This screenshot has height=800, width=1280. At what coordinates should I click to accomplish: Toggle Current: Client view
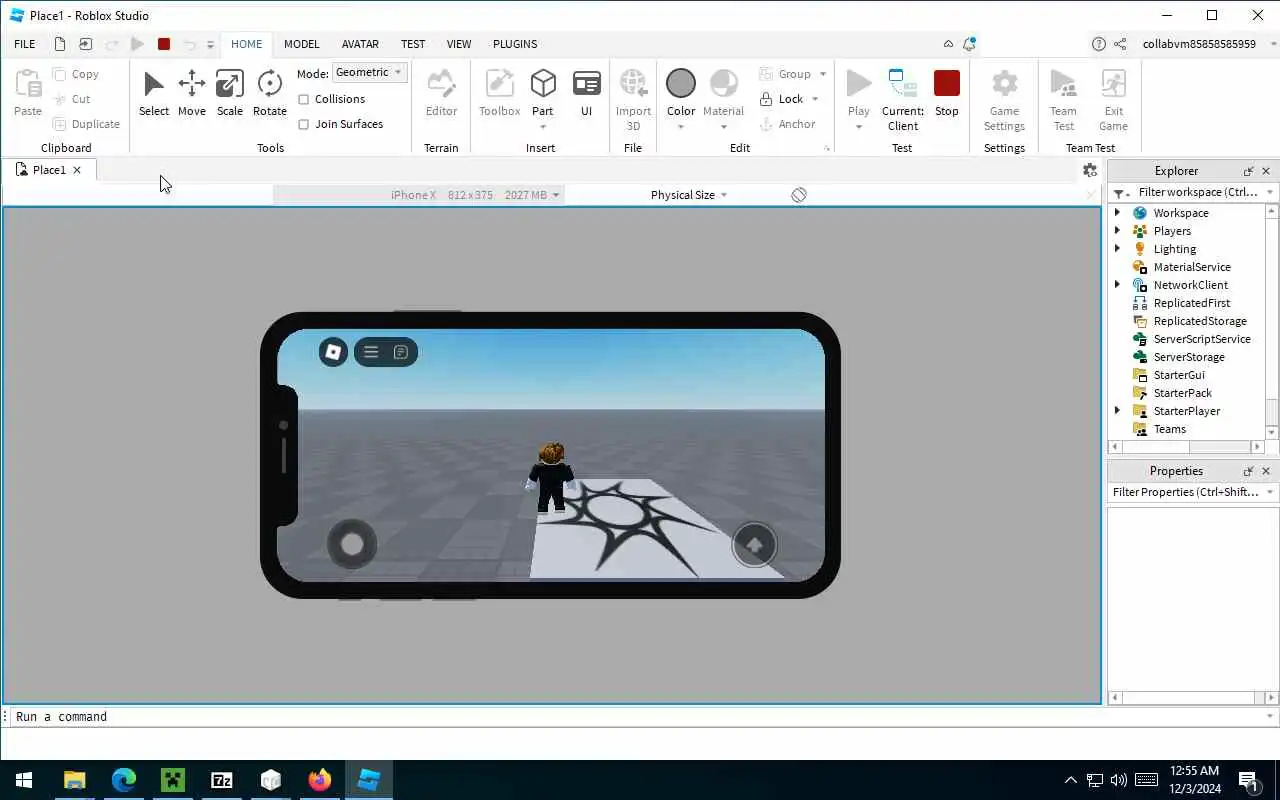click(x=903, y=100)
